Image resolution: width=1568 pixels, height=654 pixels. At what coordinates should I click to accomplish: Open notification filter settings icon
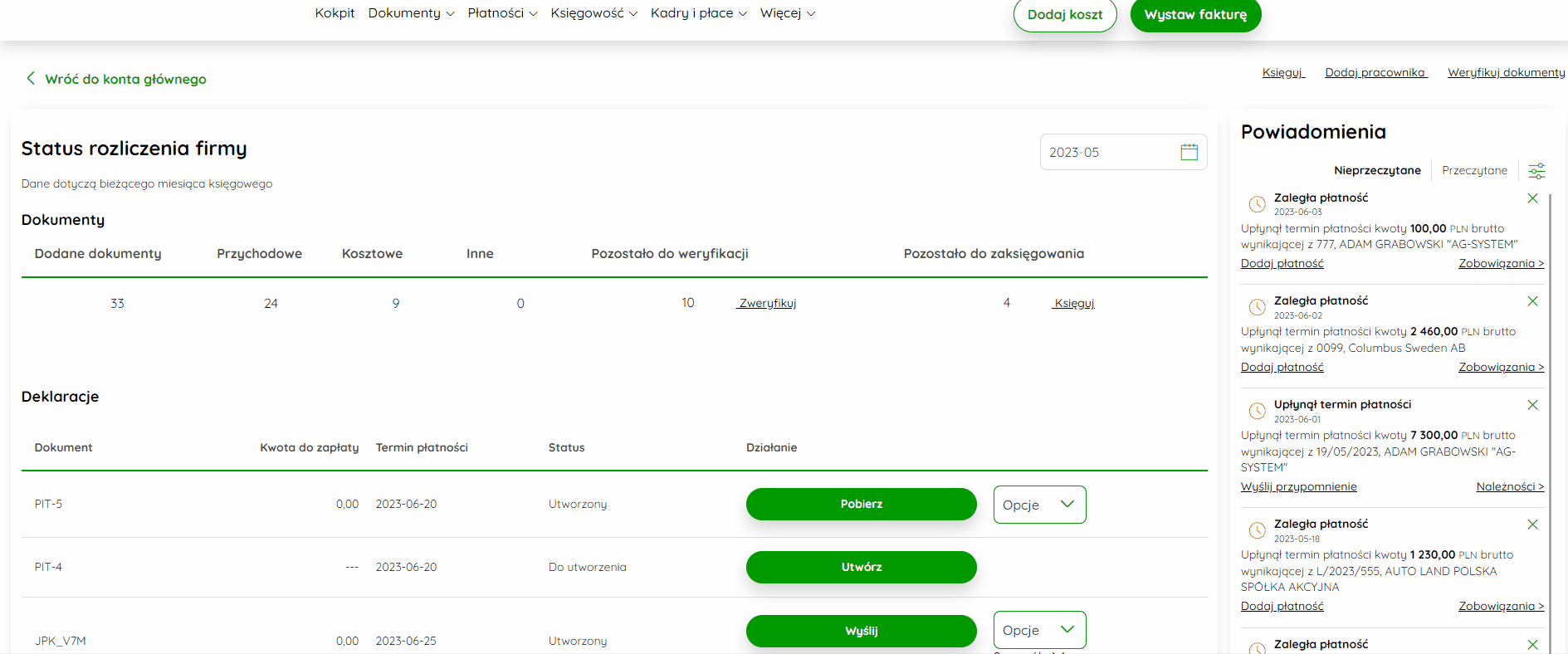pyautogui.click(x=1537, y=171)
